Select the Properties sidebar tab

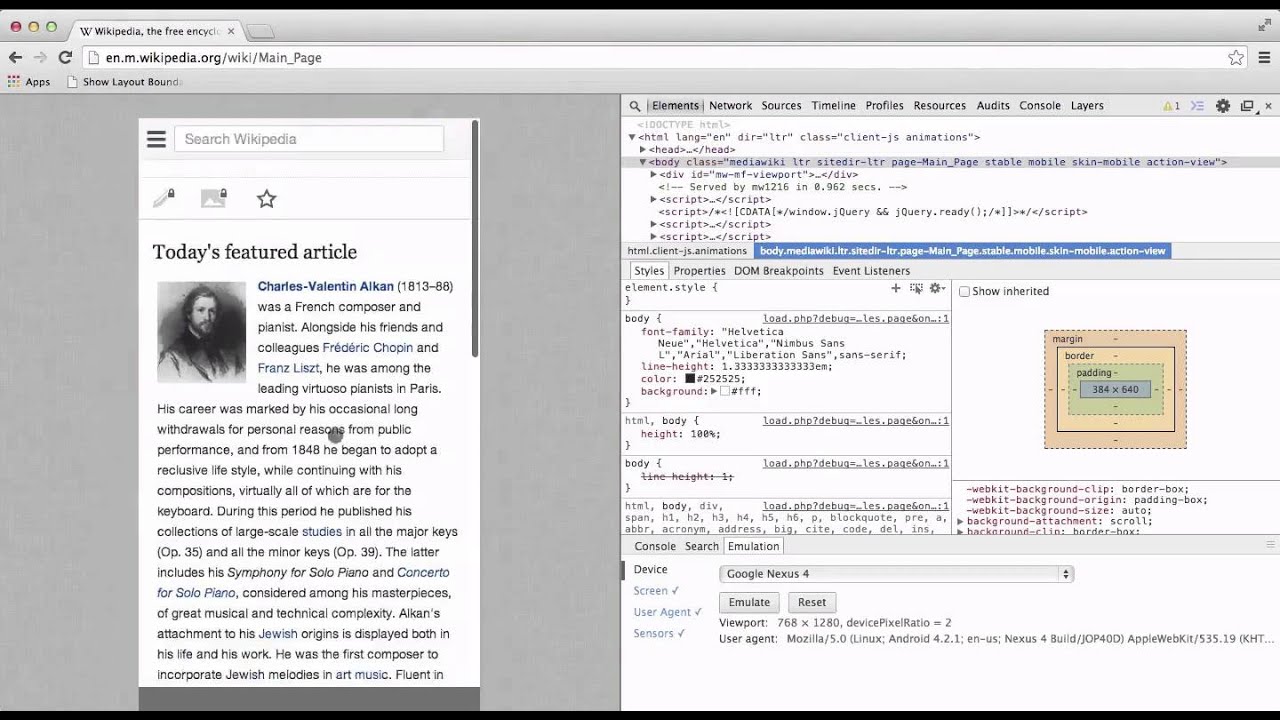point(699,271)
